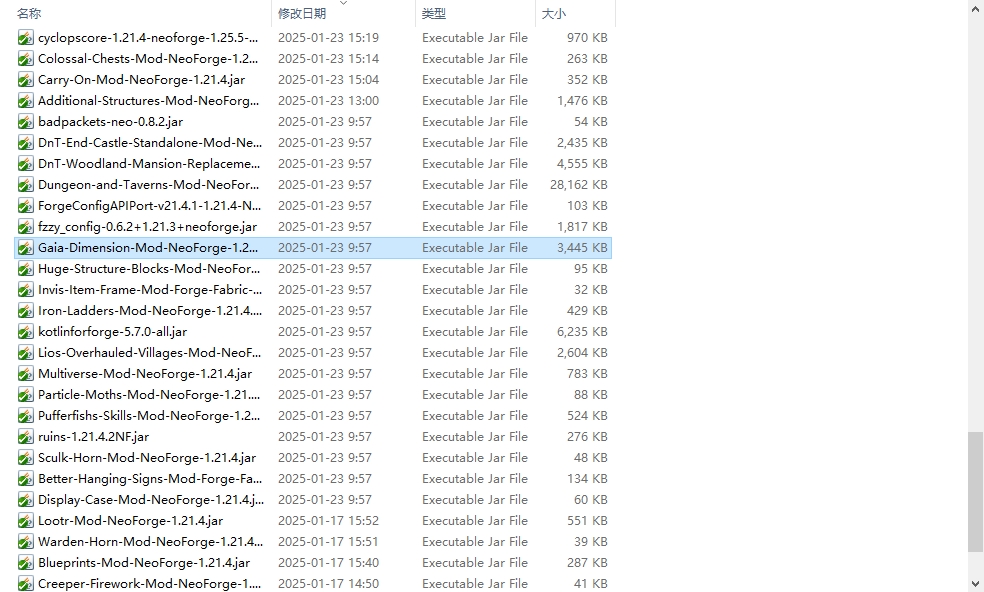
Task: Select the icon of Sculk-Horn-Mod-NeoForge-1.21.4.jar
Action: point(25,458)
